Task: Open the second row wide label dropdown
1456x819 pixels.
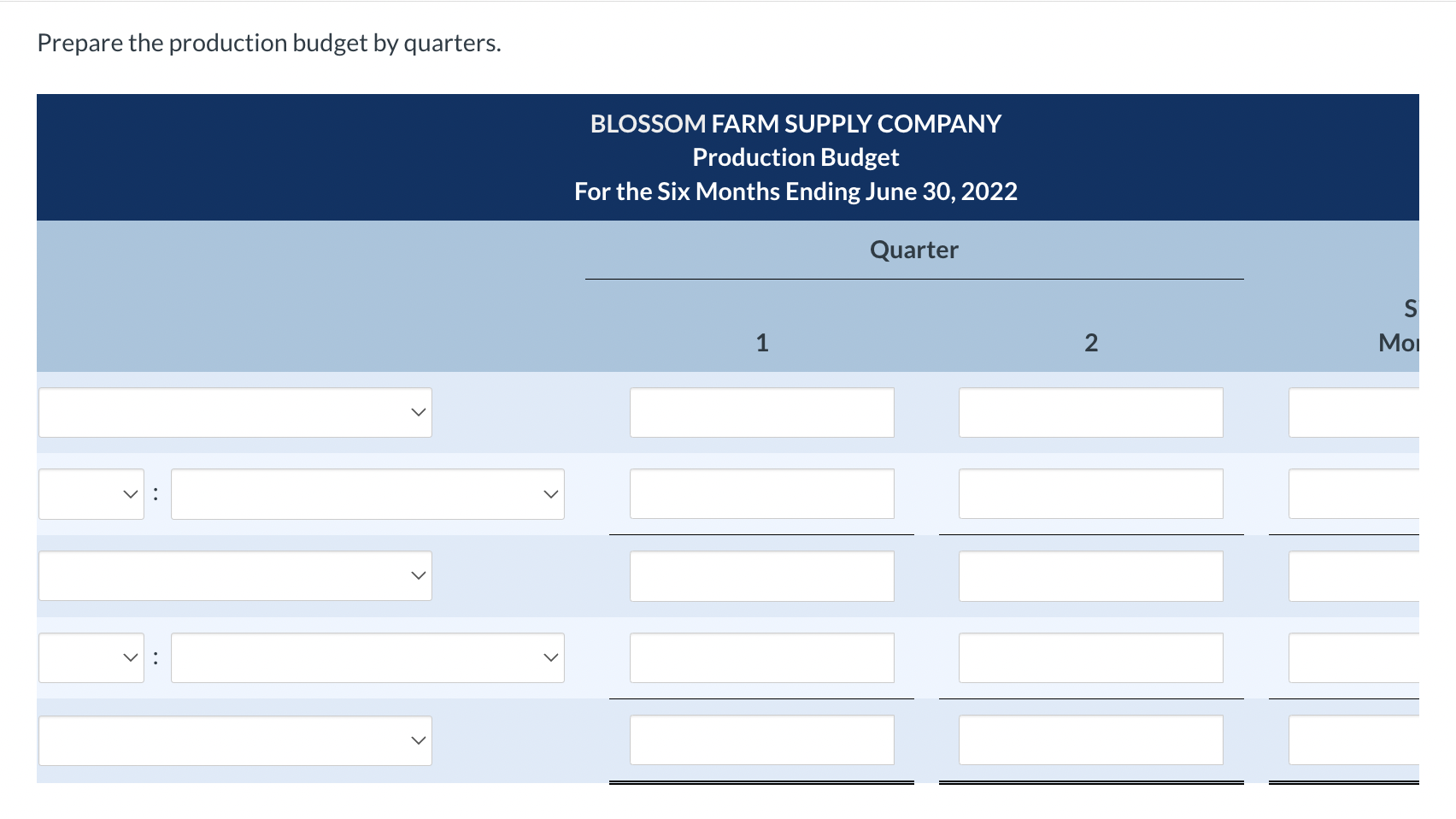Action: [x=367, y=494]
